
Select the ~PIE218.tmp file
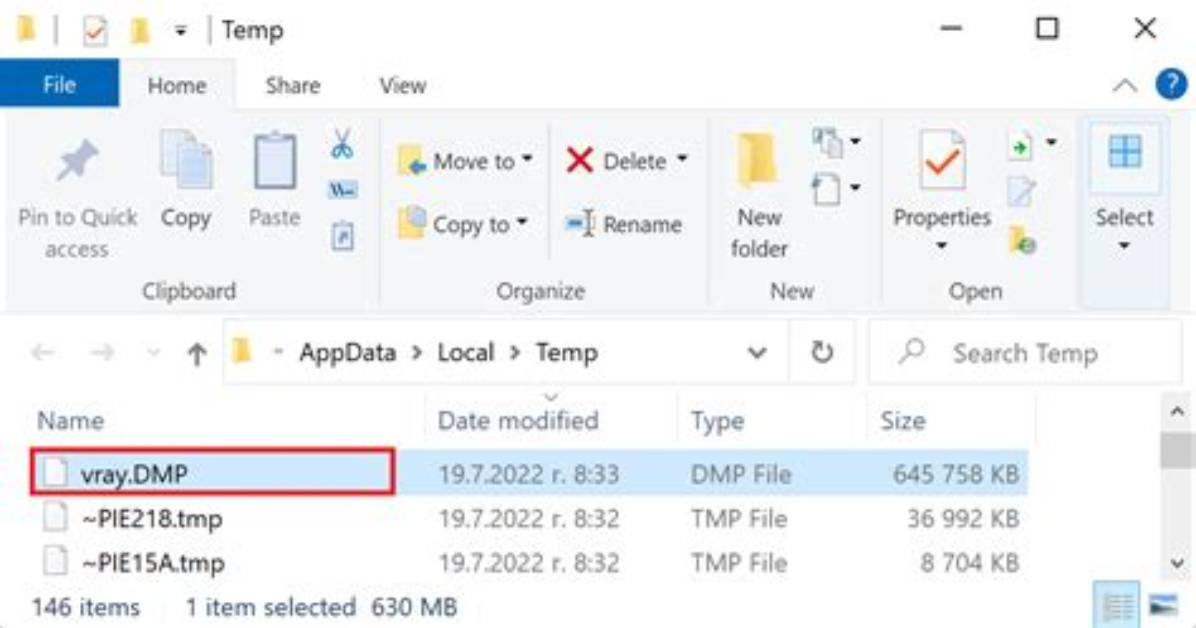coord(153,519)
